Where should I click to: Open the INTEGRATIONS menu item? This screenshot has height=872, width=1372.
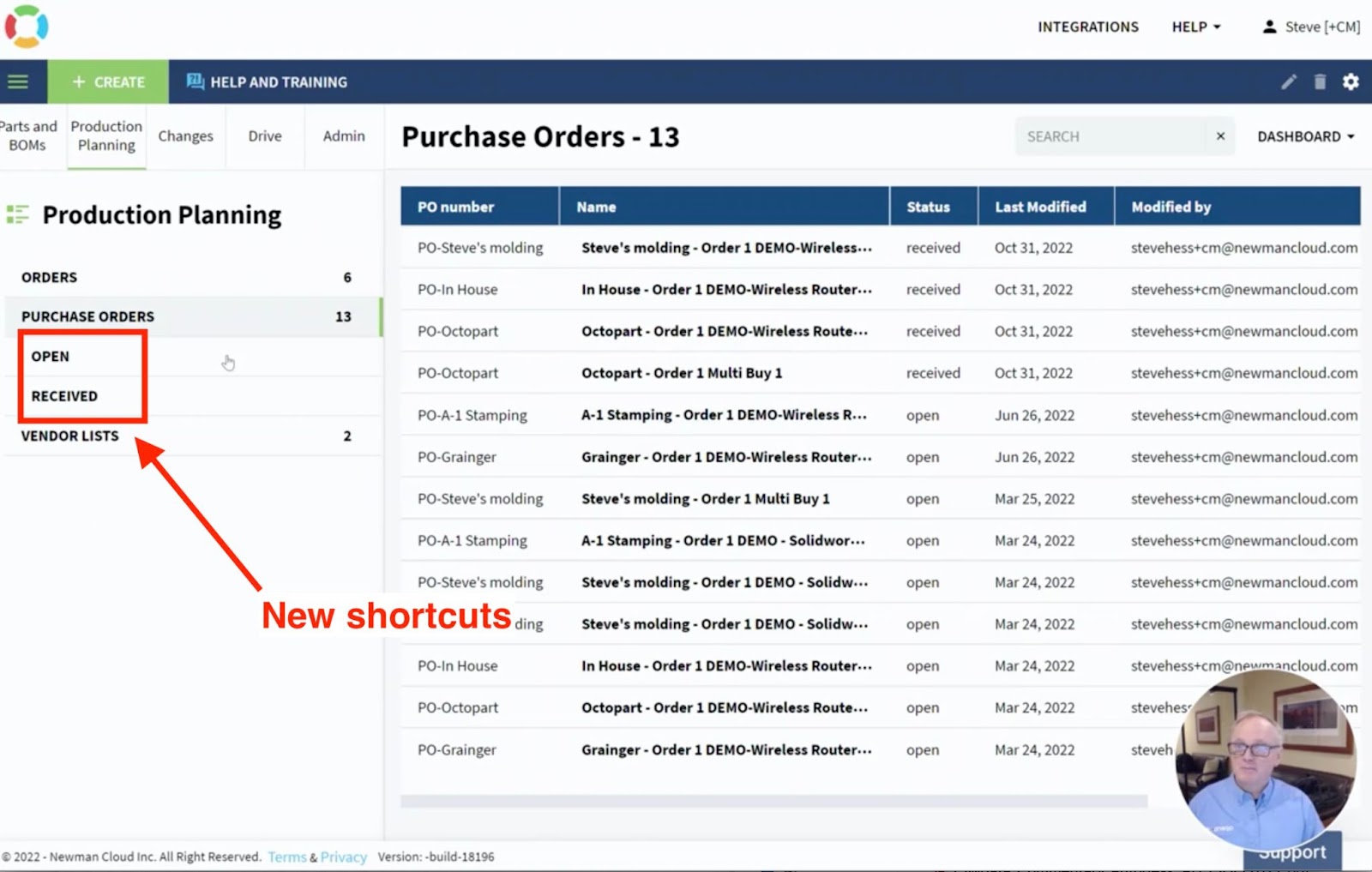point(1088,27)
